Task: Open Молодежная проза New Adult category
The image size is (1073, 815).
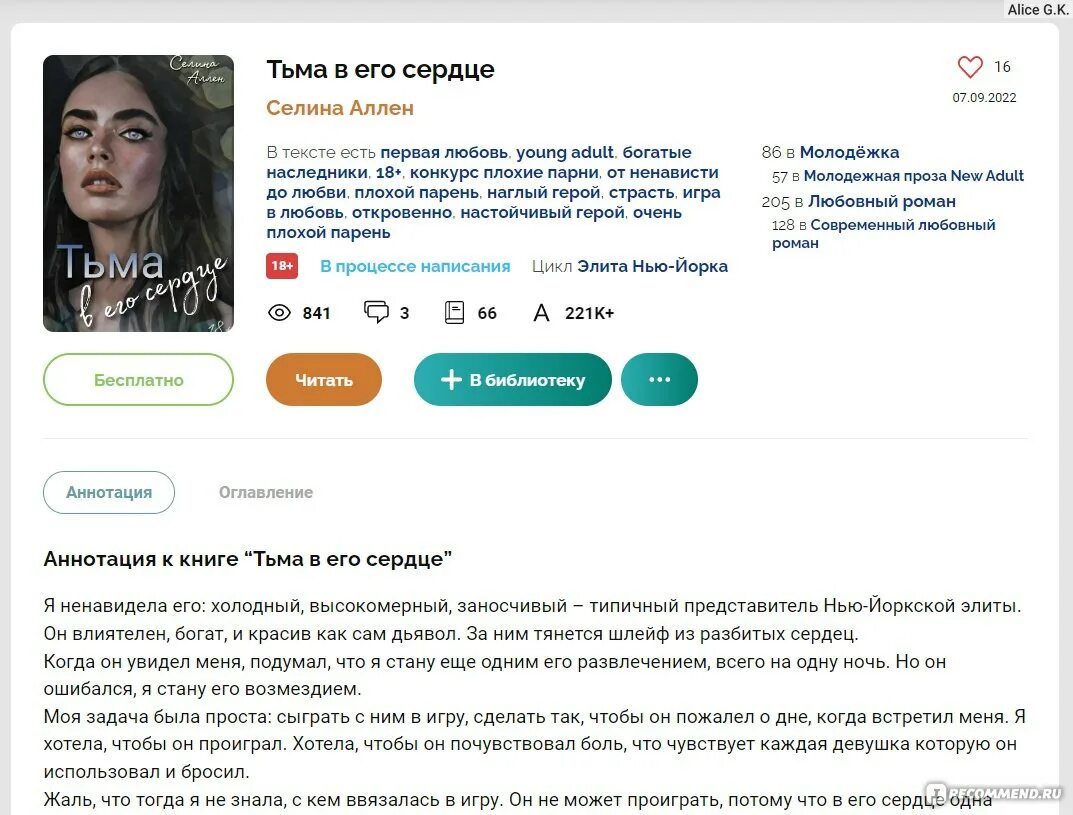Action: pos(914,176)
